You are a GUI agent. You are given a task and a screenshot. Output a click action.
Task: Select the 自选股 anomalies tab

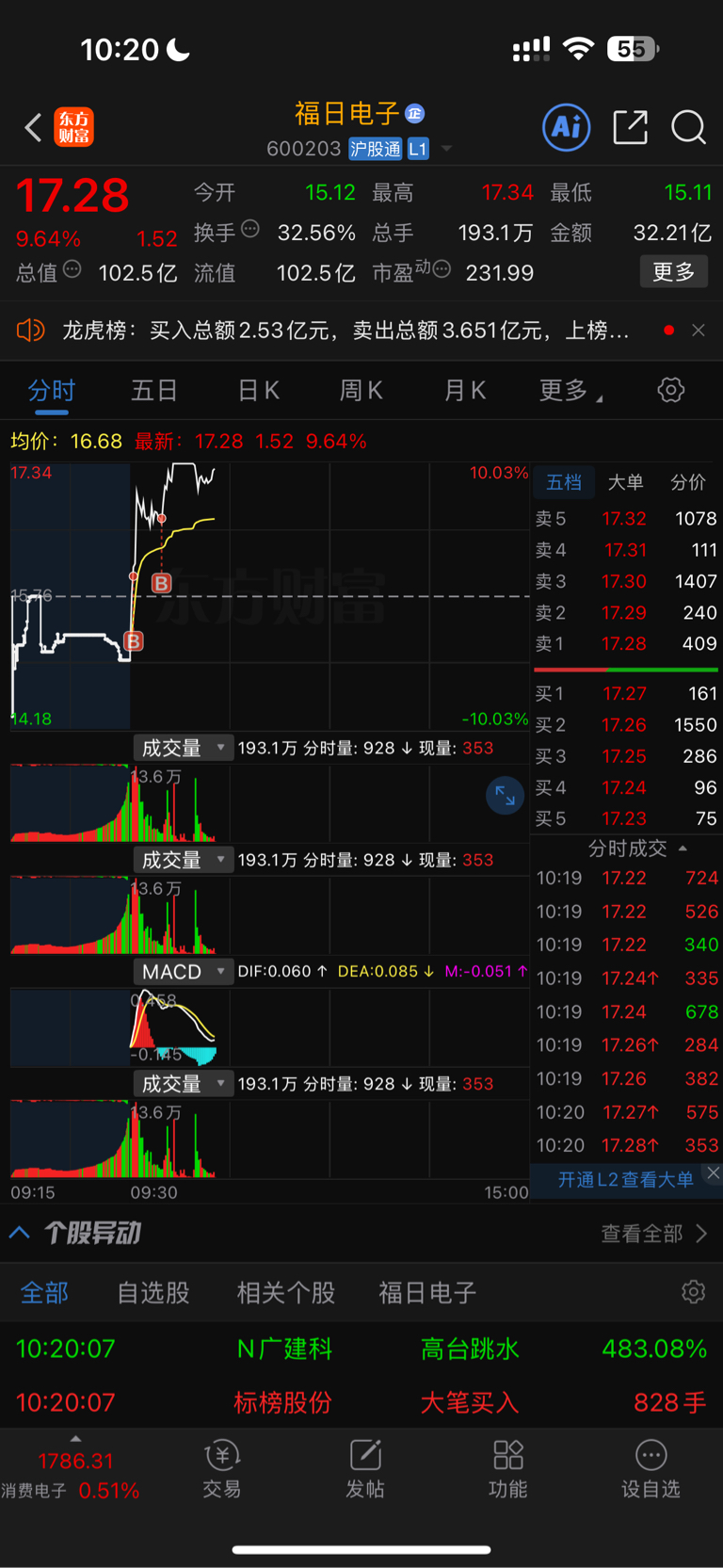[153, 1293]
